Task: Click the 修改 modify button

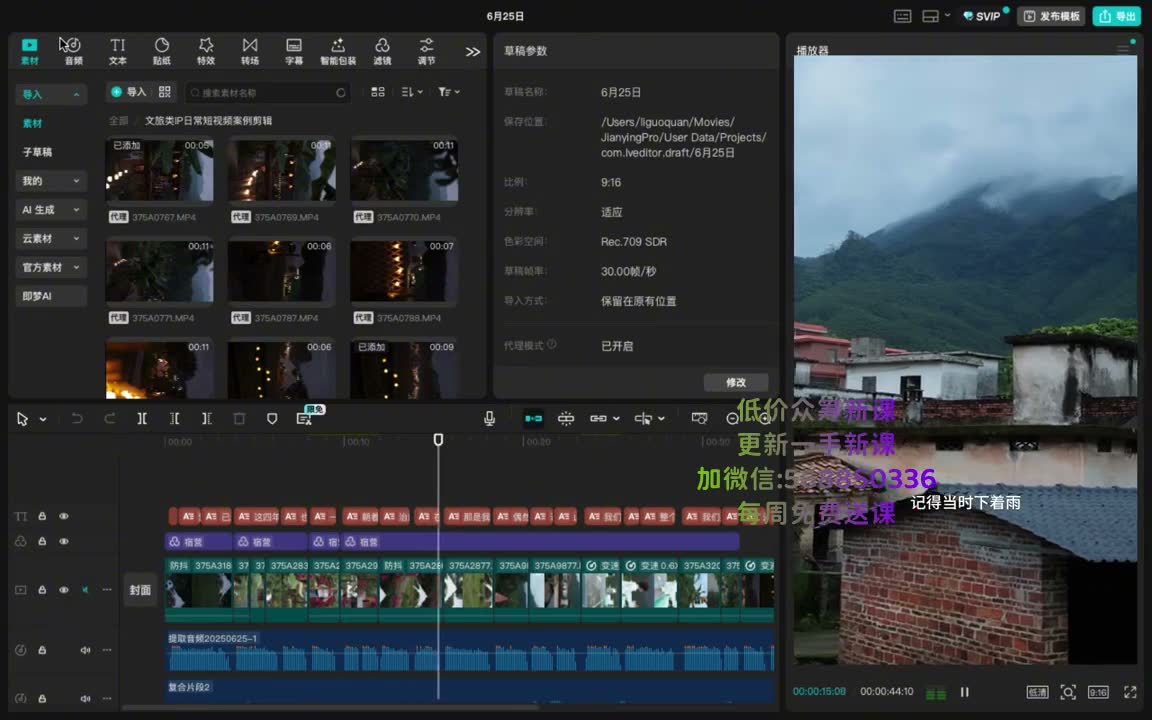Action: coord(735,382)
